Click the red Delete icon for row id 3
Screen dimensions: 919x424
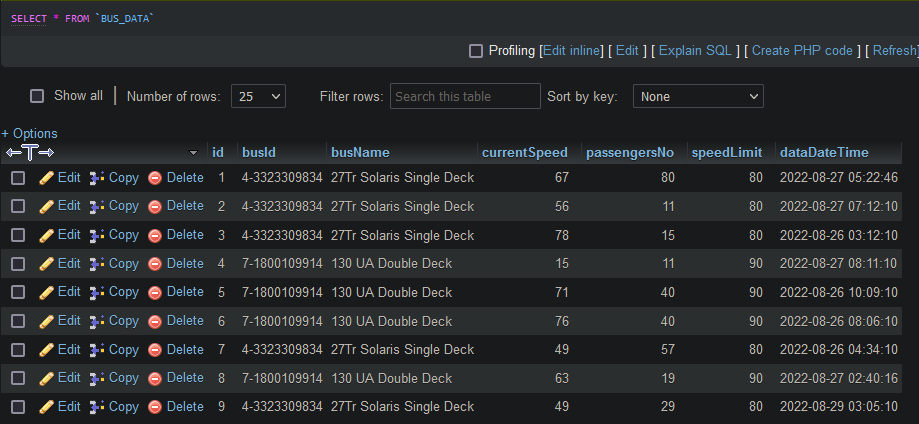[x=155, y=235]
